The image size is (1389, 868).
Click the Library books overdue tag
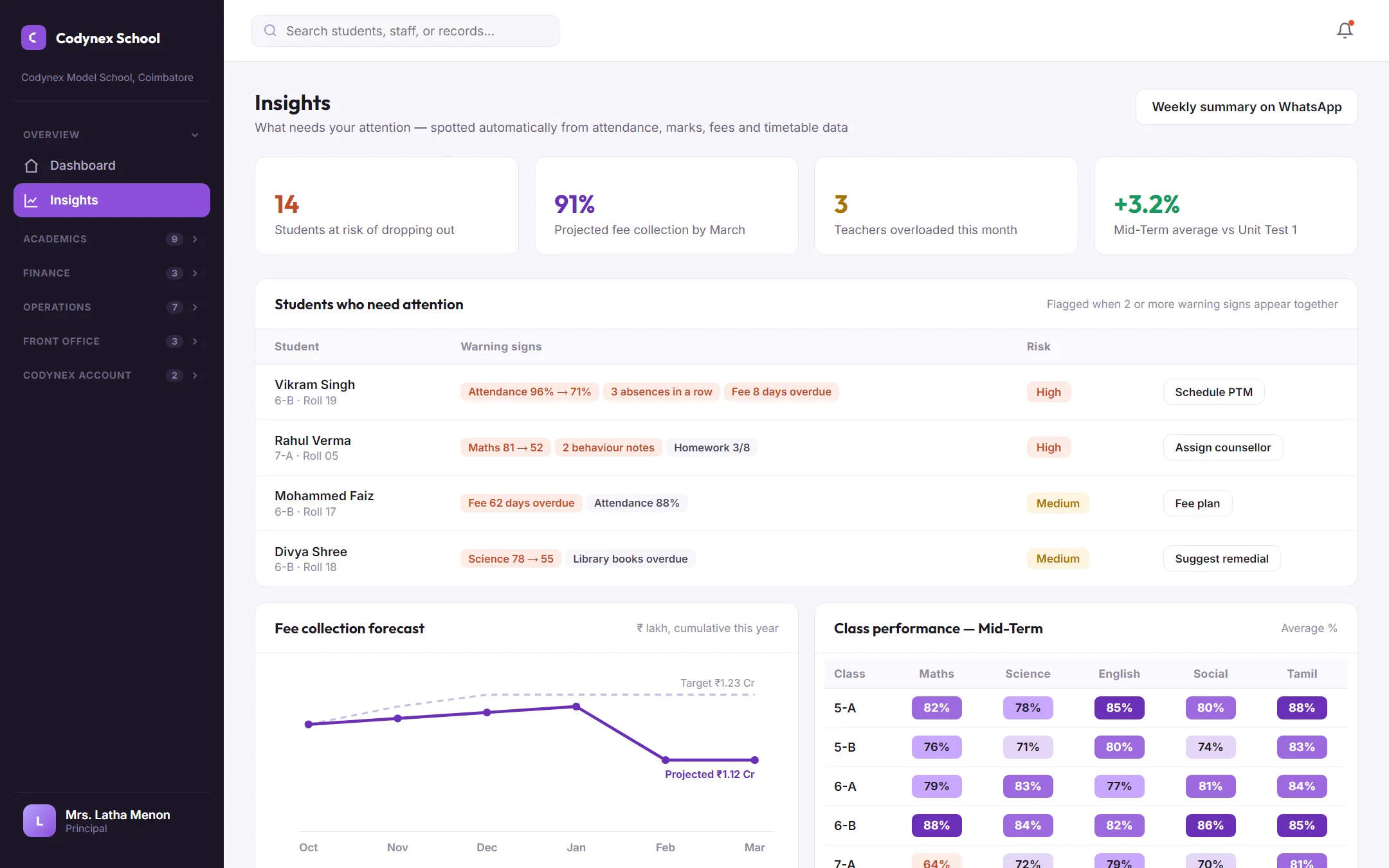(x=630, y=559)
